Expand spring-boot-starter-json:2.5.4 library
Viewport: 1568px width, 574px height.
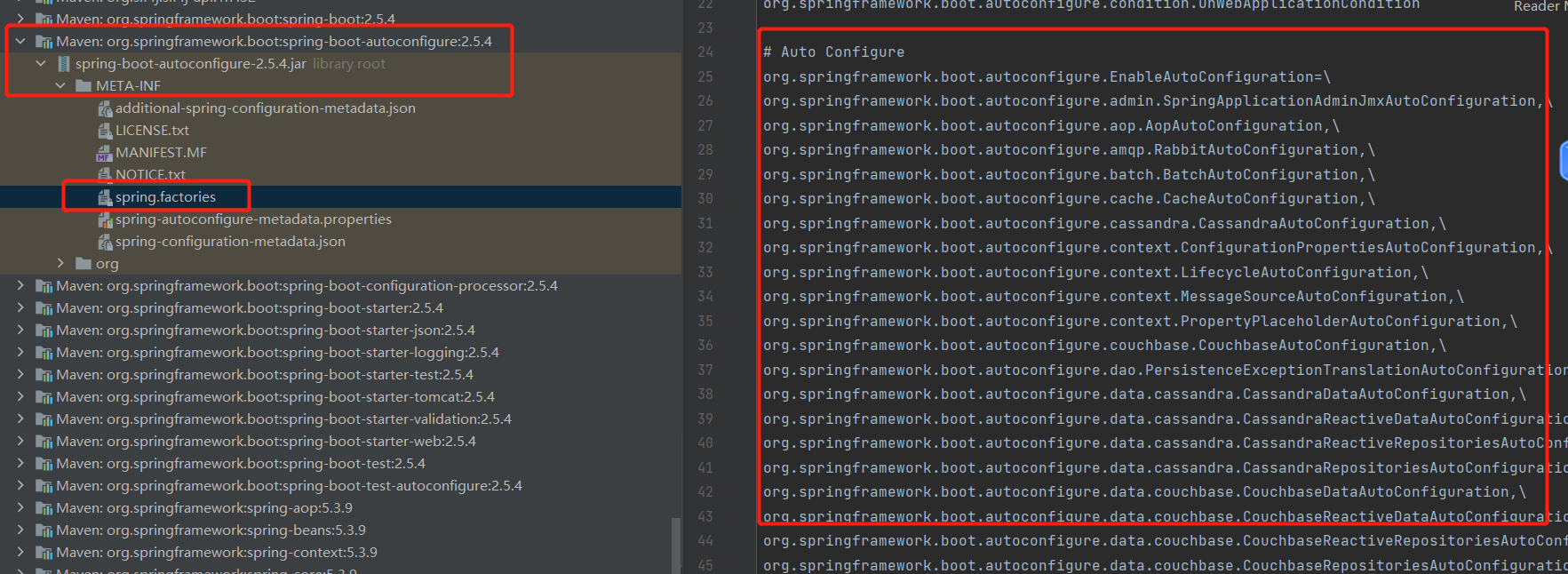[20, 330]
